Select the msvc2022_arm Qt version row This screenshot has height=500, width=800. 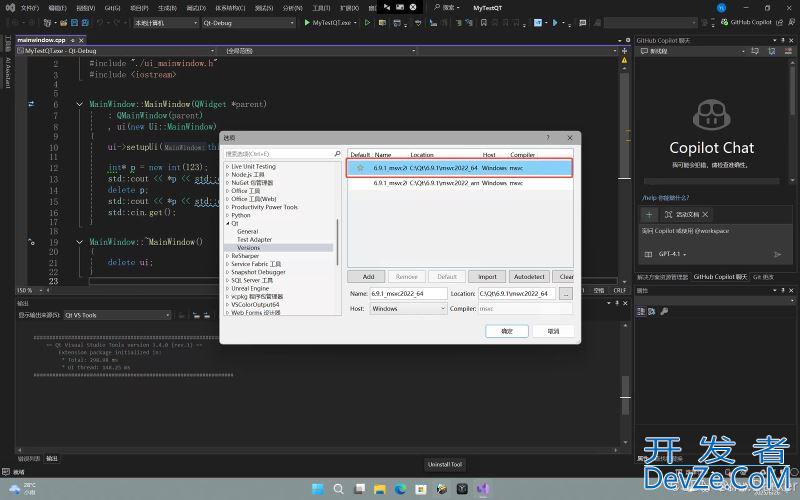click(460, 183)
